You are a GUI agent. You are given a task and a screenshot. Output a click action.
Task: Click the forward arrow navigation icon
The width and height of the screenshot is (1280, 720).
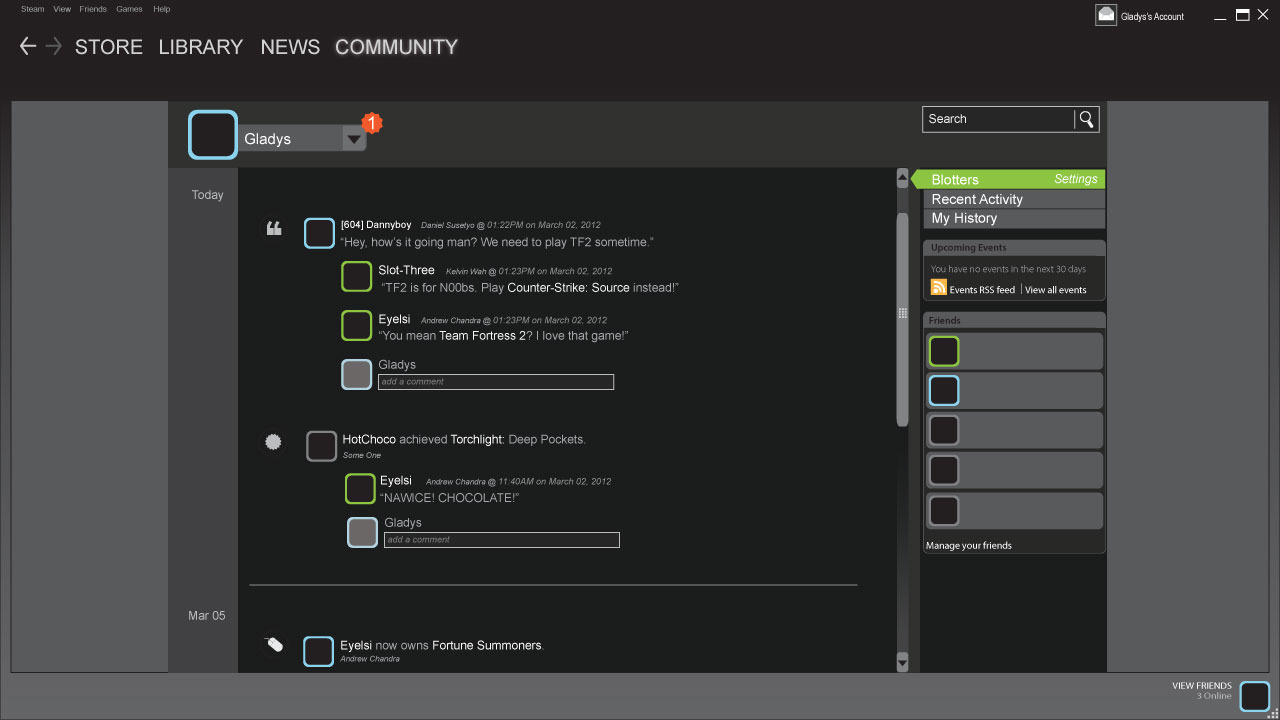click(x=54, y=46)
